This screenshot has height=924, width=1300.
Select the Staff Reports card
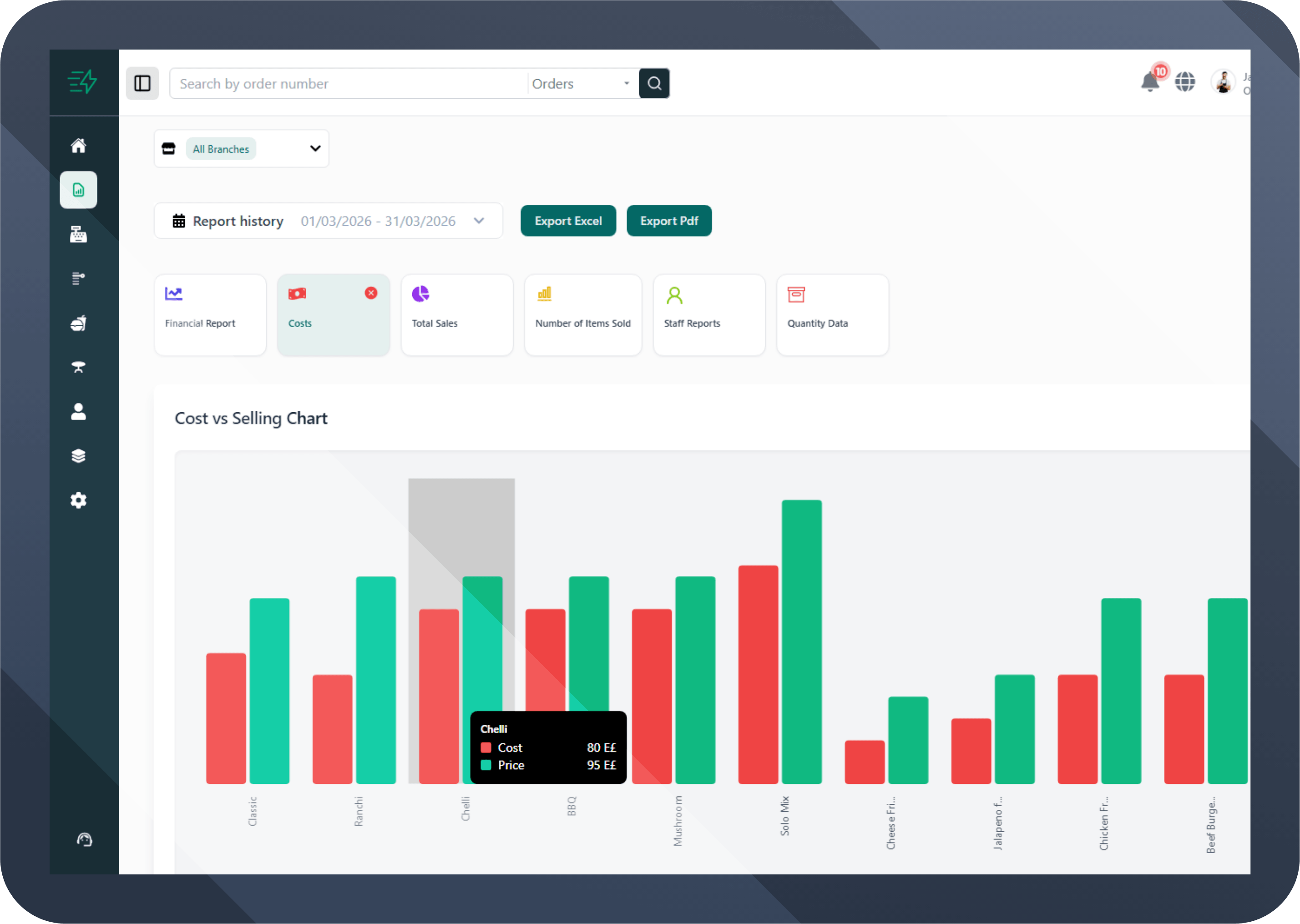pos(709,315)
